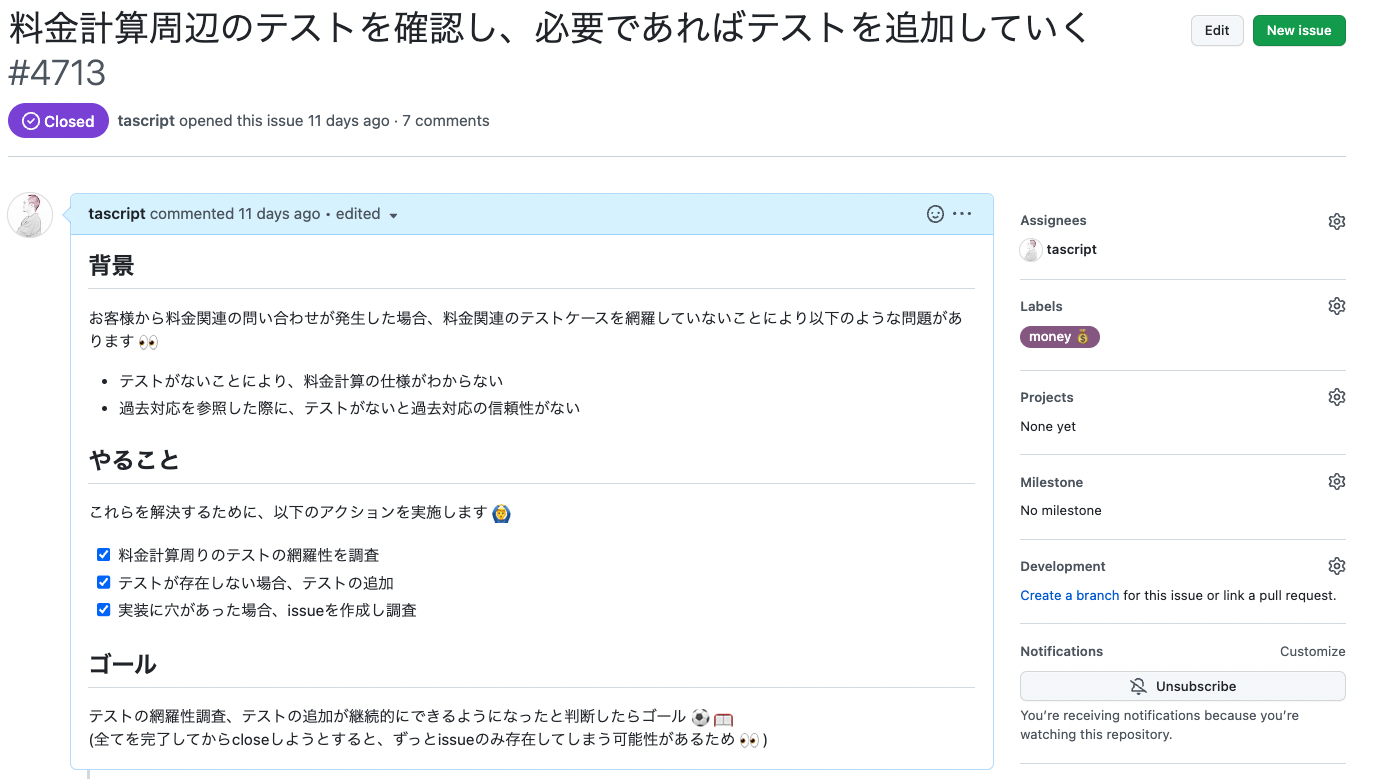Uncheck the 料金計算周りのテストの網羅性を調査 task
1389x779 pixels.
(103, 554)
